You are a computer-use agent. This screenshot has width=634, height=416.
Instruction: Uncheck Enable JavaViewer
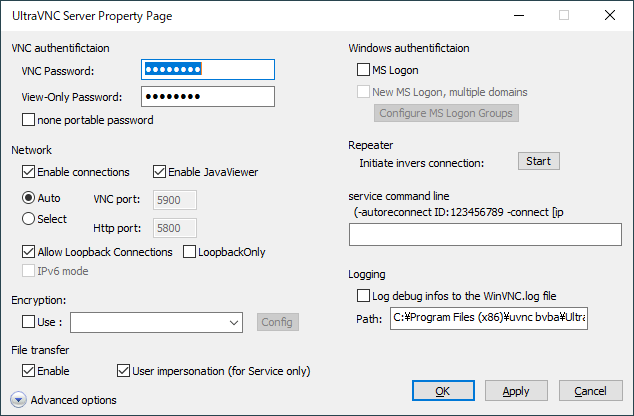pyautogui.click(x=159, y=172)
